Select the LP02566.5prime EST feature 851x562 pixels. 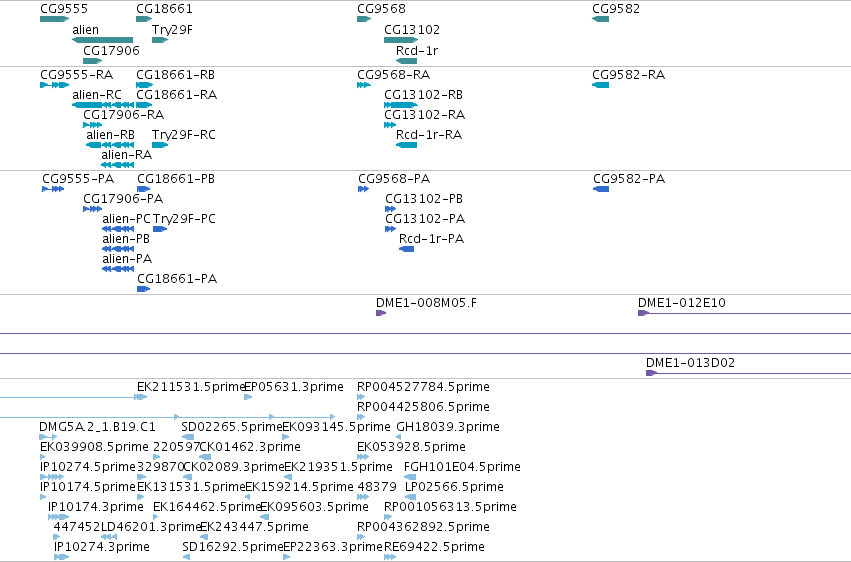410,497
